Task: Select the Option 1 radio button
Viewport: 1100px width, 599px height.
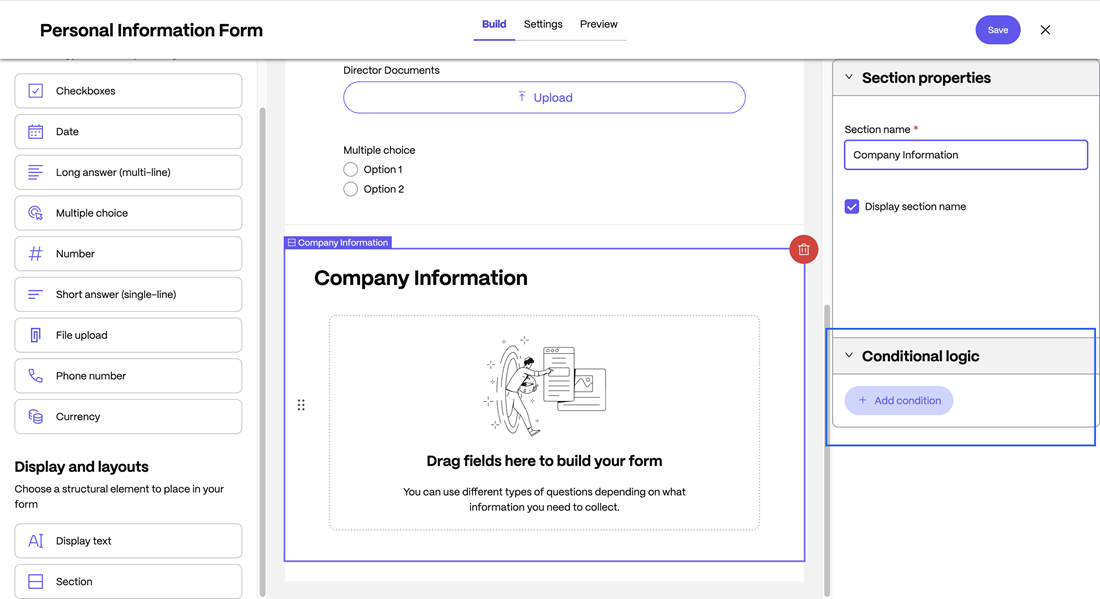Action: click(x=351, y=170)
